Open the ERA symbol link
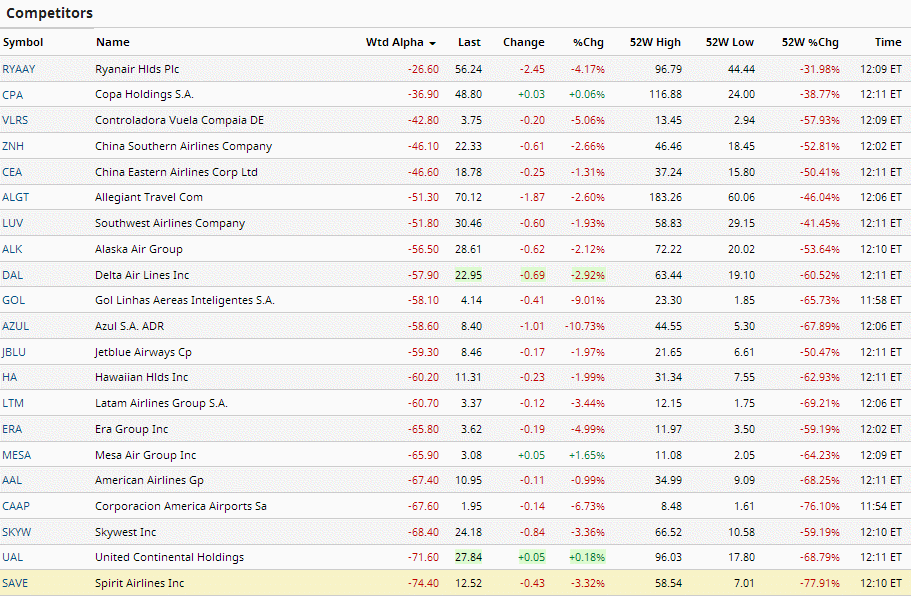The image size is (911, 596). (12, 429)
